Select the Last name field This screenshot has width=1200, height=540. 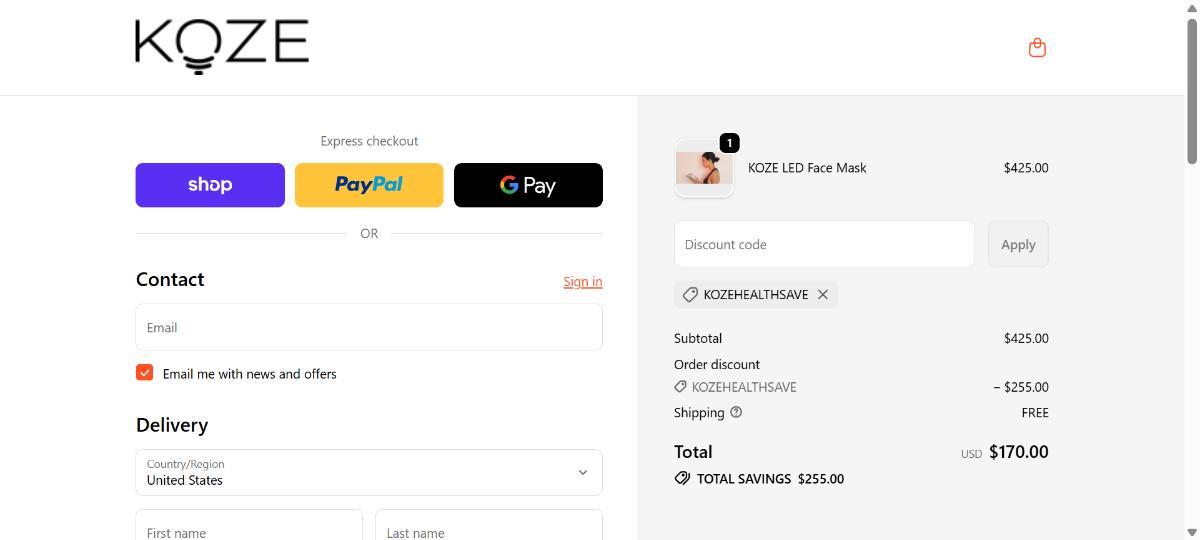tap(489, 528)
